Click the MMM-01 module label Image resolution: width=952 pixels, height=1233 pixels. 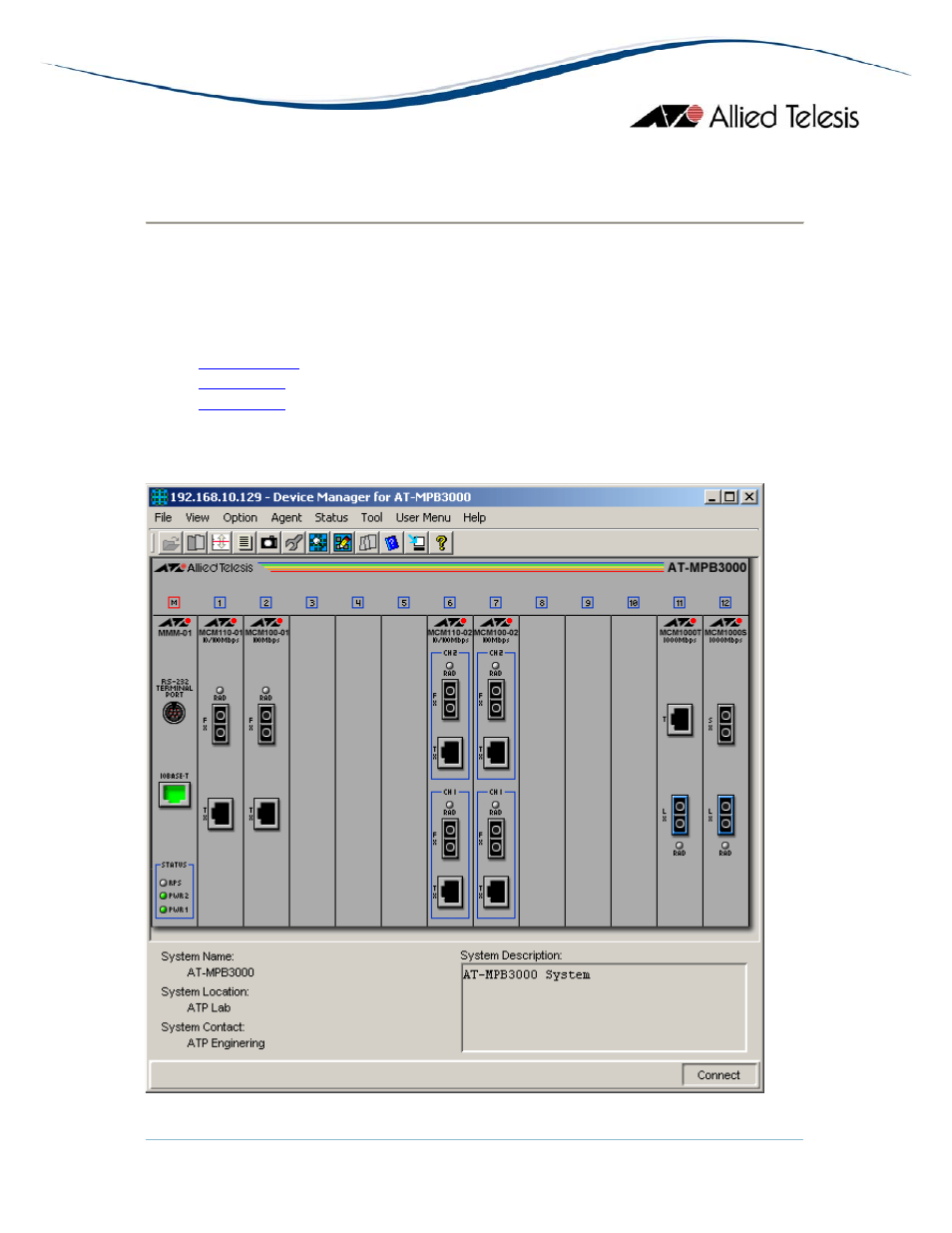175,633
